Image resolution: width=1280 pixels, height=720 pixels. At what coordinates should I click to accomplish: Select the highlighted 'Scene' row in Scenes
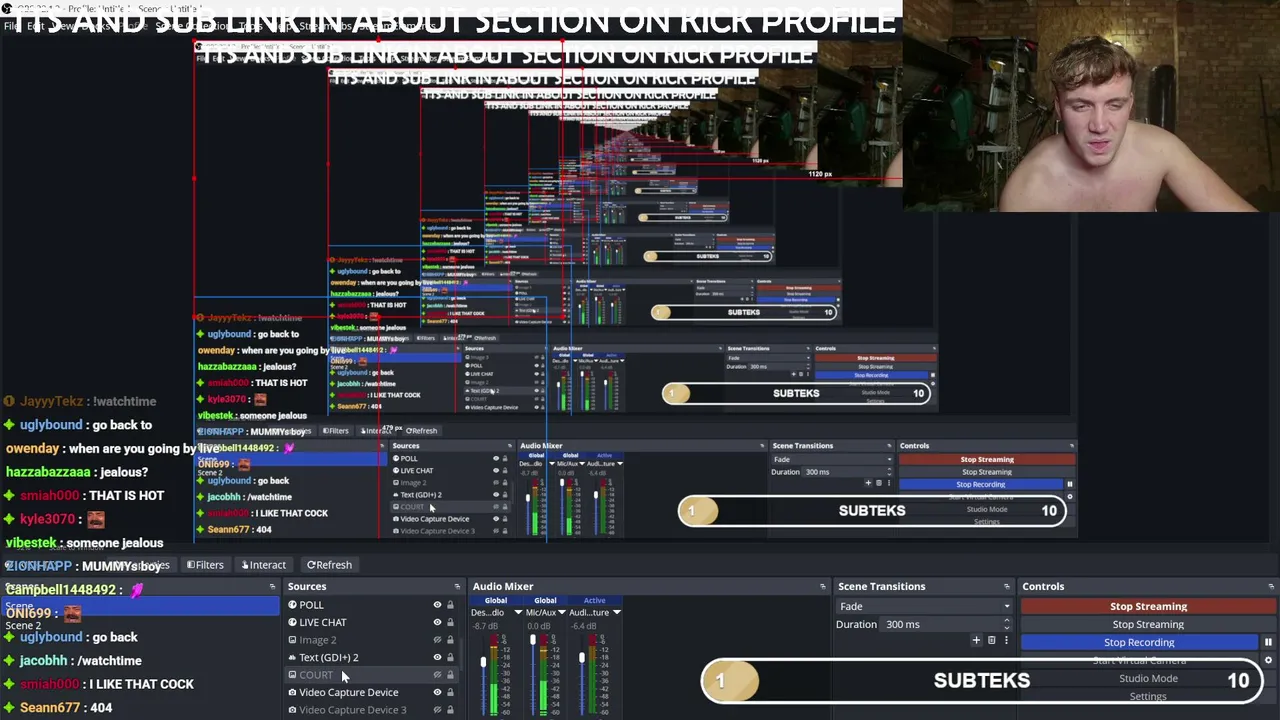click(140, 606)
